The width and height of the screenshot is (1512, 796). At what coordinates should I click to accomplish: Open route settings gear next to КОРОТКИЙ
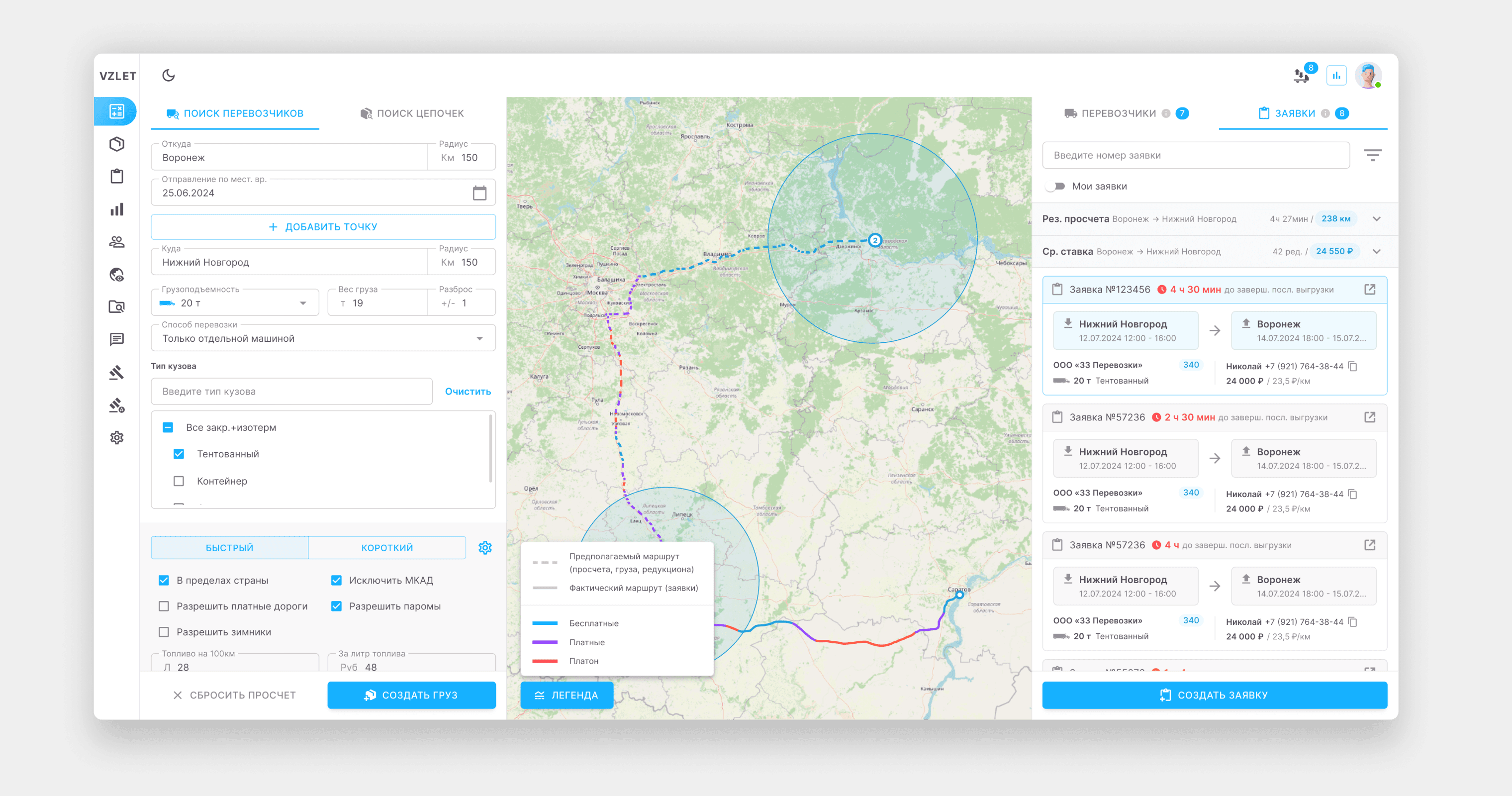tap(485, 548)
